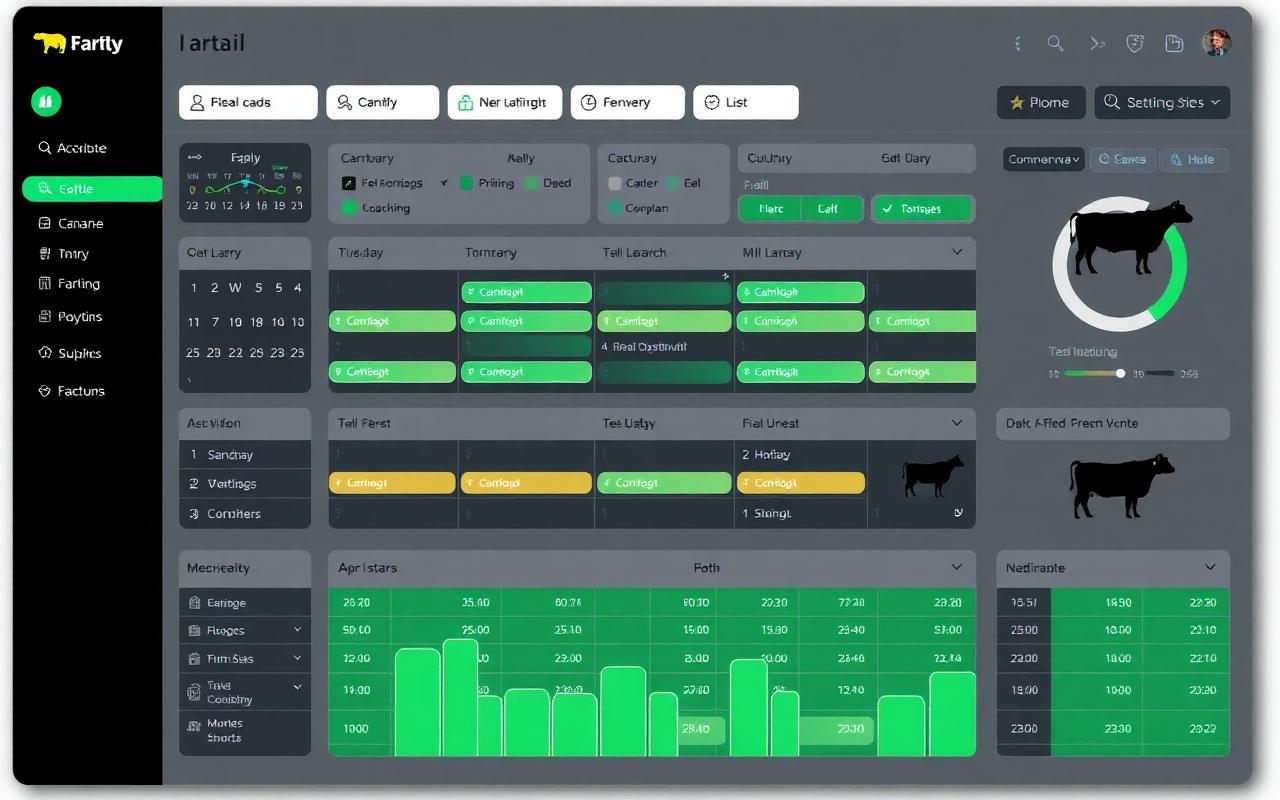Click the green circle icon under Fartly logo
This screenshot has width=1280, height=800.
(x=46, y=101)
